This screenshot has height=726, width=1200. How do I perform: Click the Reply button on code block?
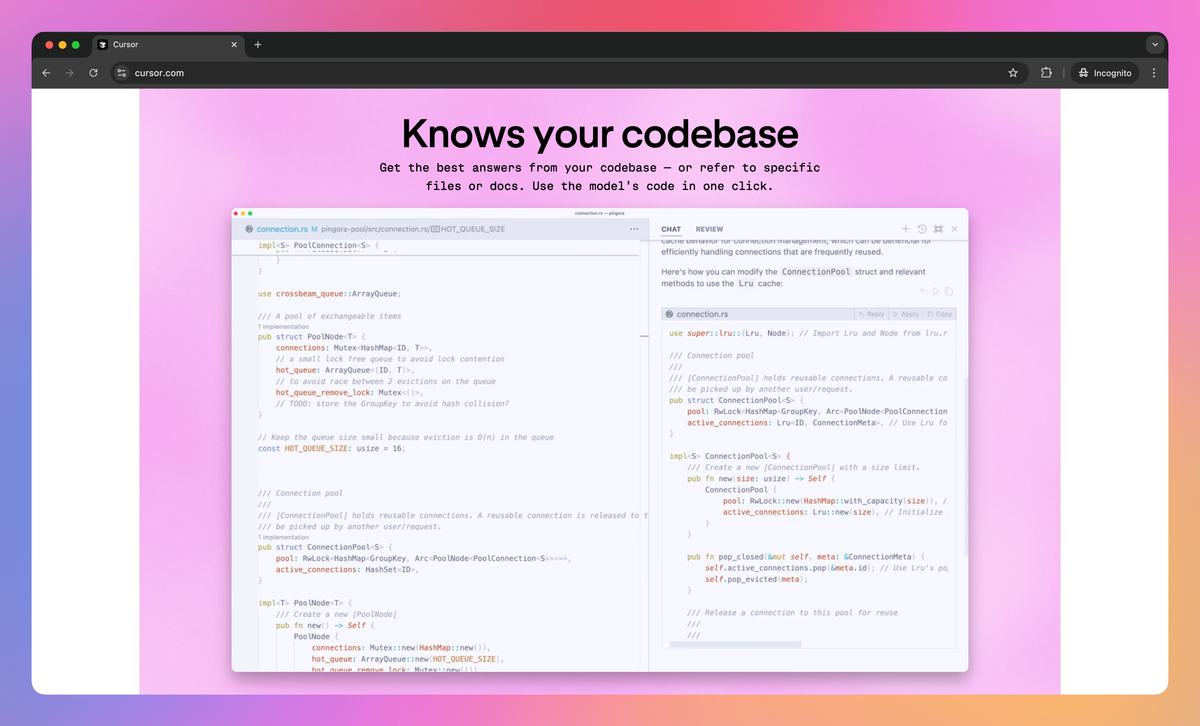point(872,314)
